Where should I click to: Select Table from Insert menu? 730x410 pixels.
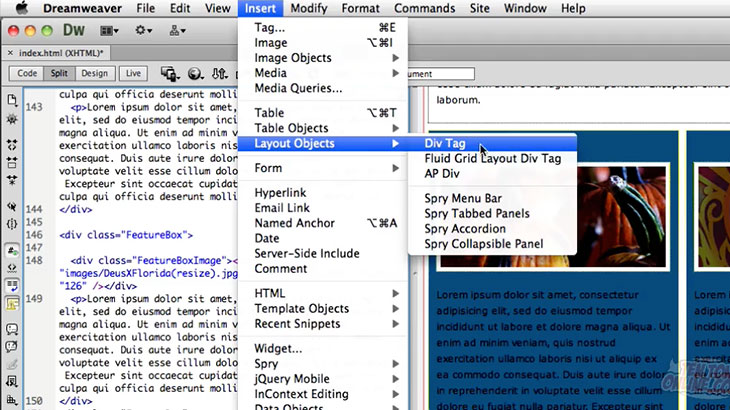323,113
